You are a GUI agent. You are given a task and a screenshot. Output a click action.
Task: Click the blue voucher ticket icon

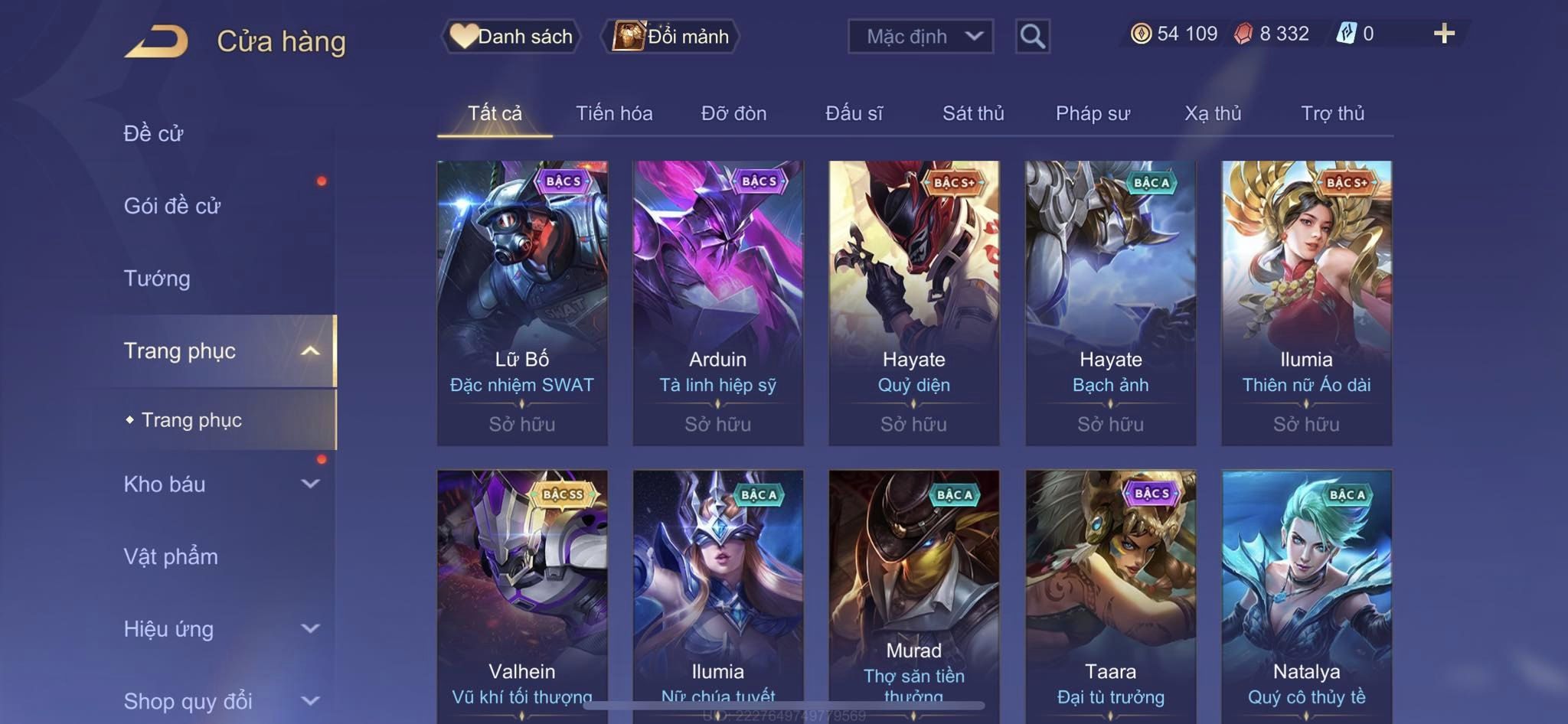(x=1346, y=34)
